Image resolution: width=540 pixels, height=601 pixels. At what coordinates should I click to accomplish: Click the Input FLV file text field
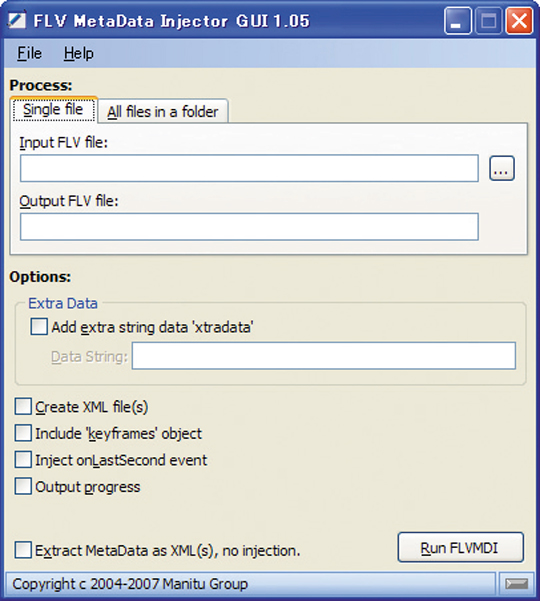249,168
